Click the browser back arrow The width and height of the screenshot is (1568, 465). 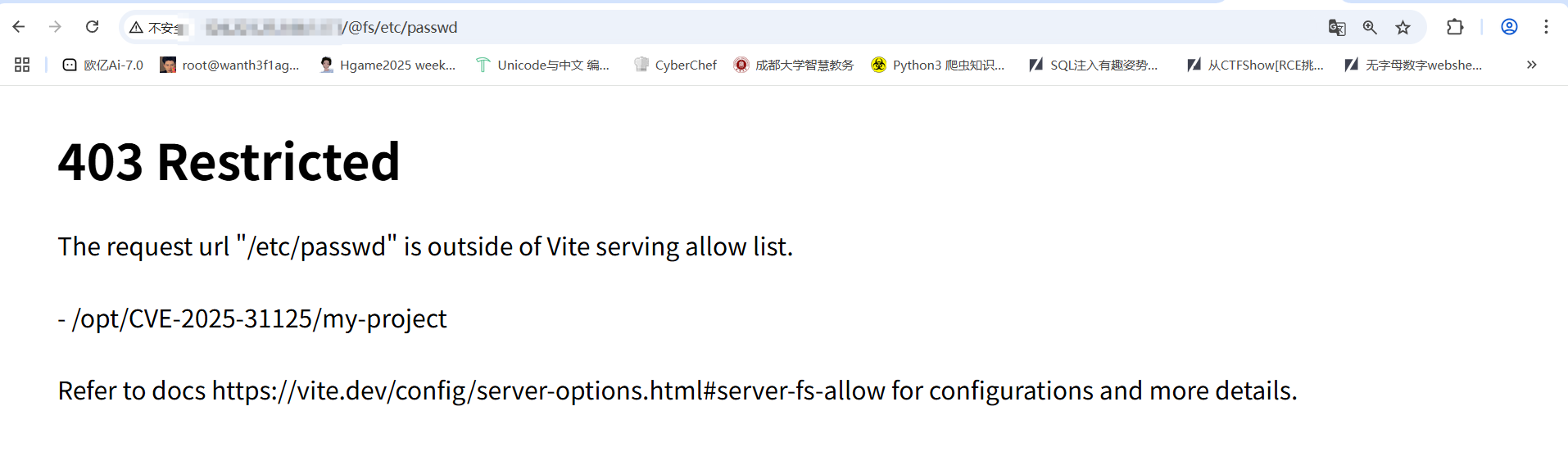click(19, 27)
